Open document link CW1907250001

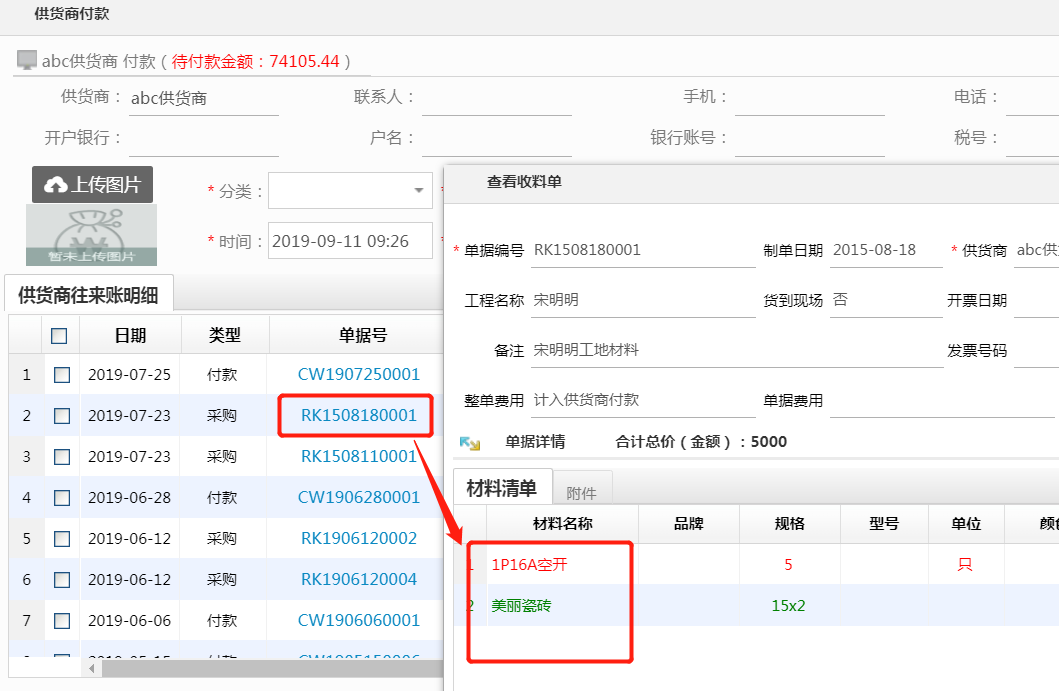359,375
